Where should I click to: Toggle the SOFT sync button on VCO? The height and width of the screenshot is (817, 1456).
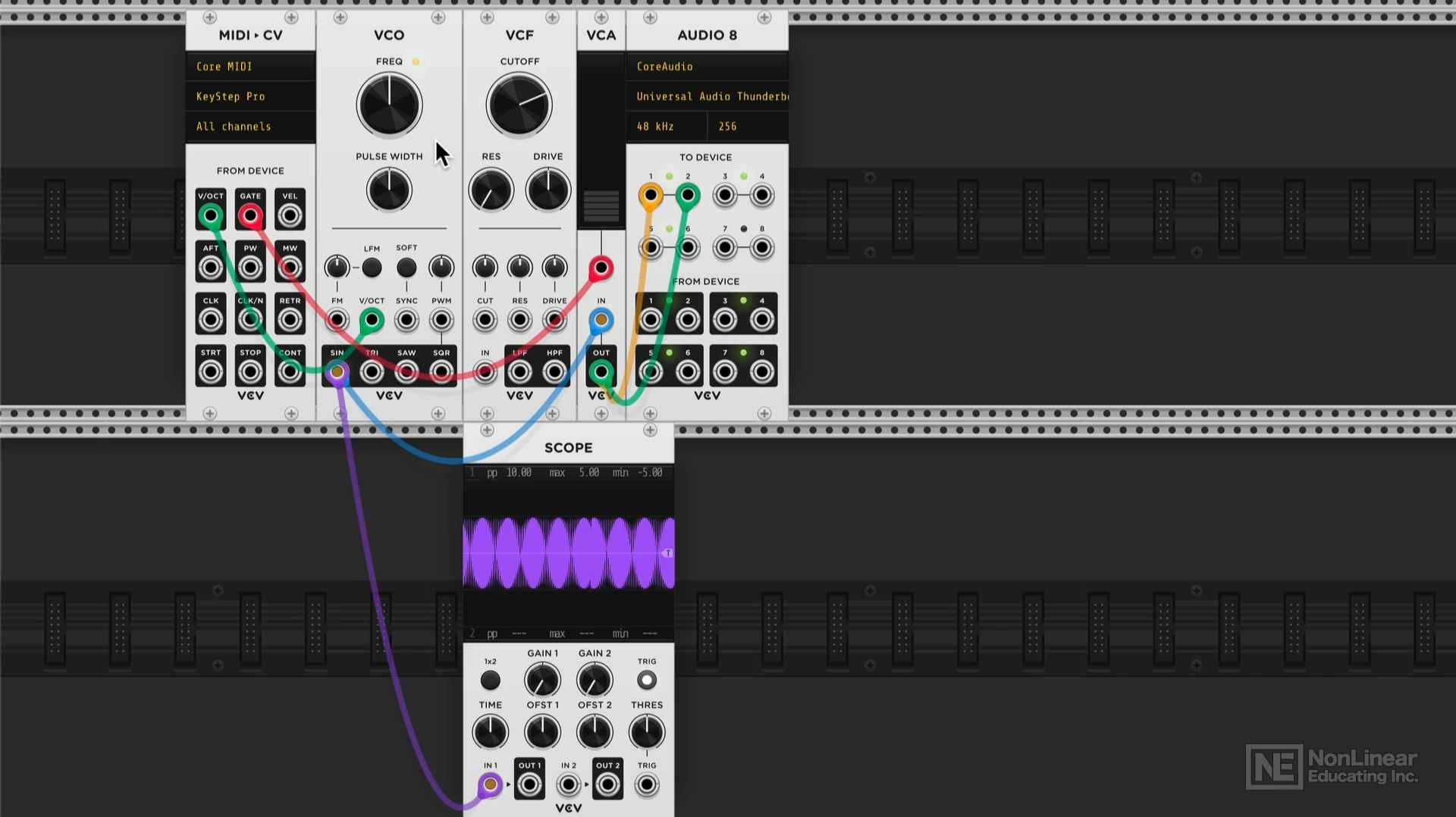pos(406,268)
